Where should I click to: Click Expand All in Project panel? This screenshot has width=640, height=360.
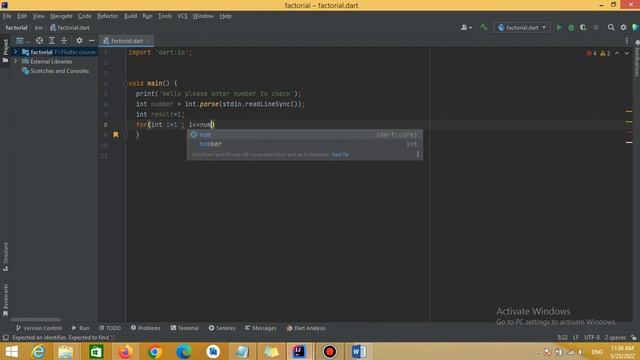(x=52, y=41)
